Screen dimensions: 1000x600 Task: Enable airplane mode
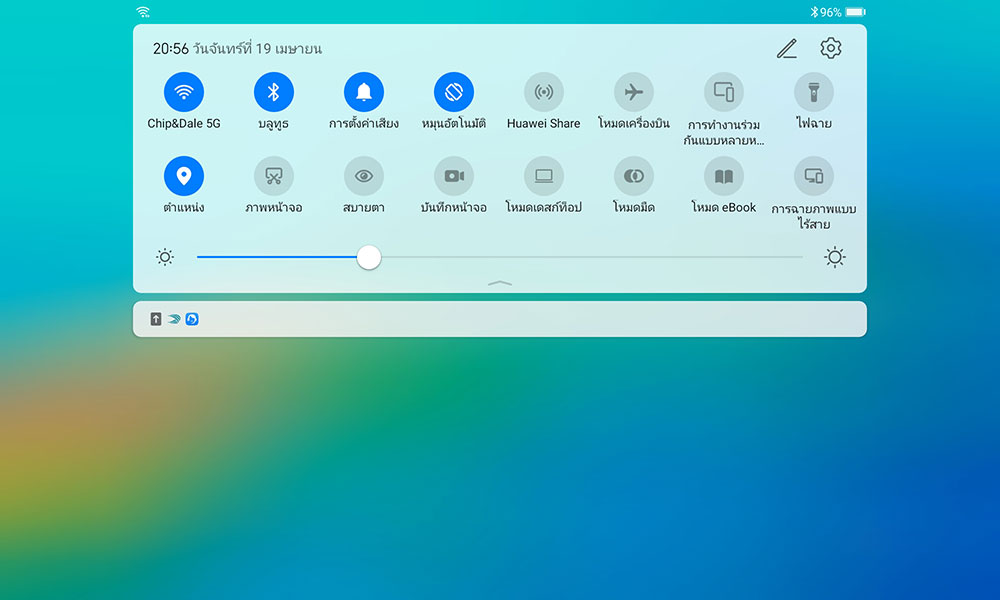[x=633, y=92]
